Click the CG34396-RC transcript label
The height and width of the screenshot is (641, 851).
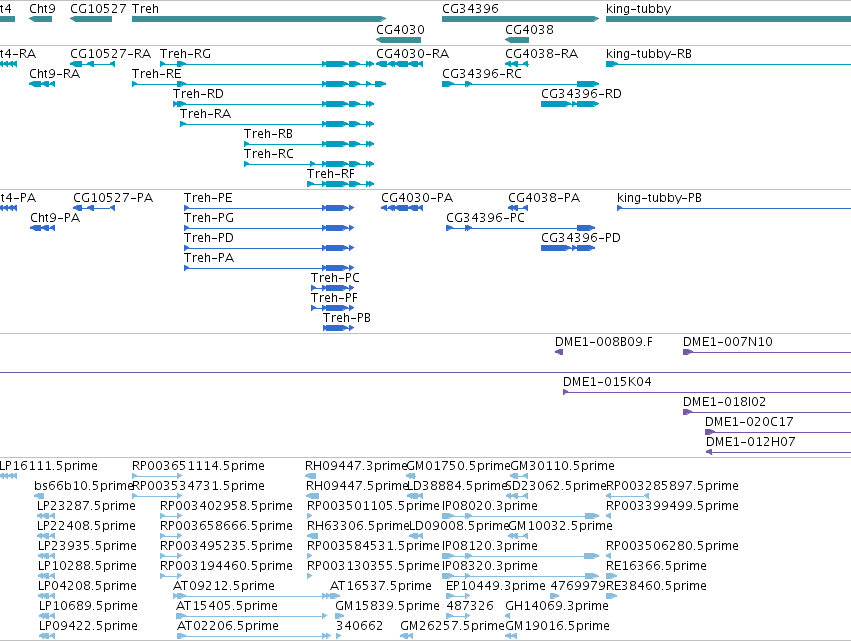(x=481, y=74)
